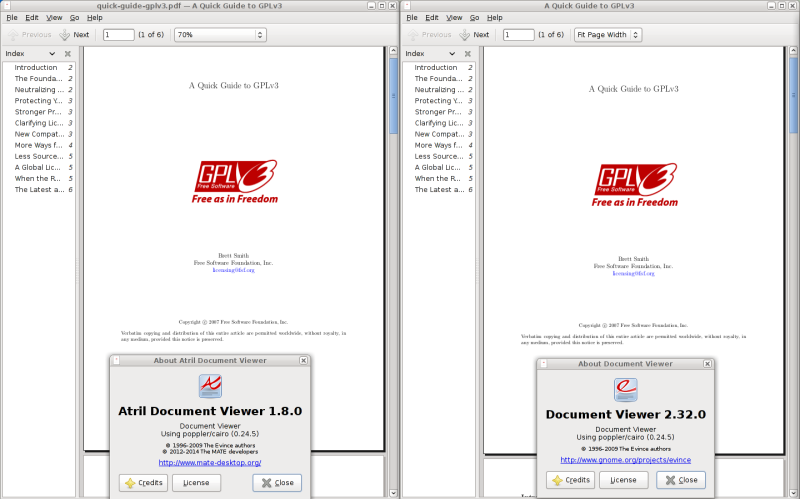Click the Evince app icon in About Document Viewer
This screenshot has height=499, width=800.
tap(626, 389)
